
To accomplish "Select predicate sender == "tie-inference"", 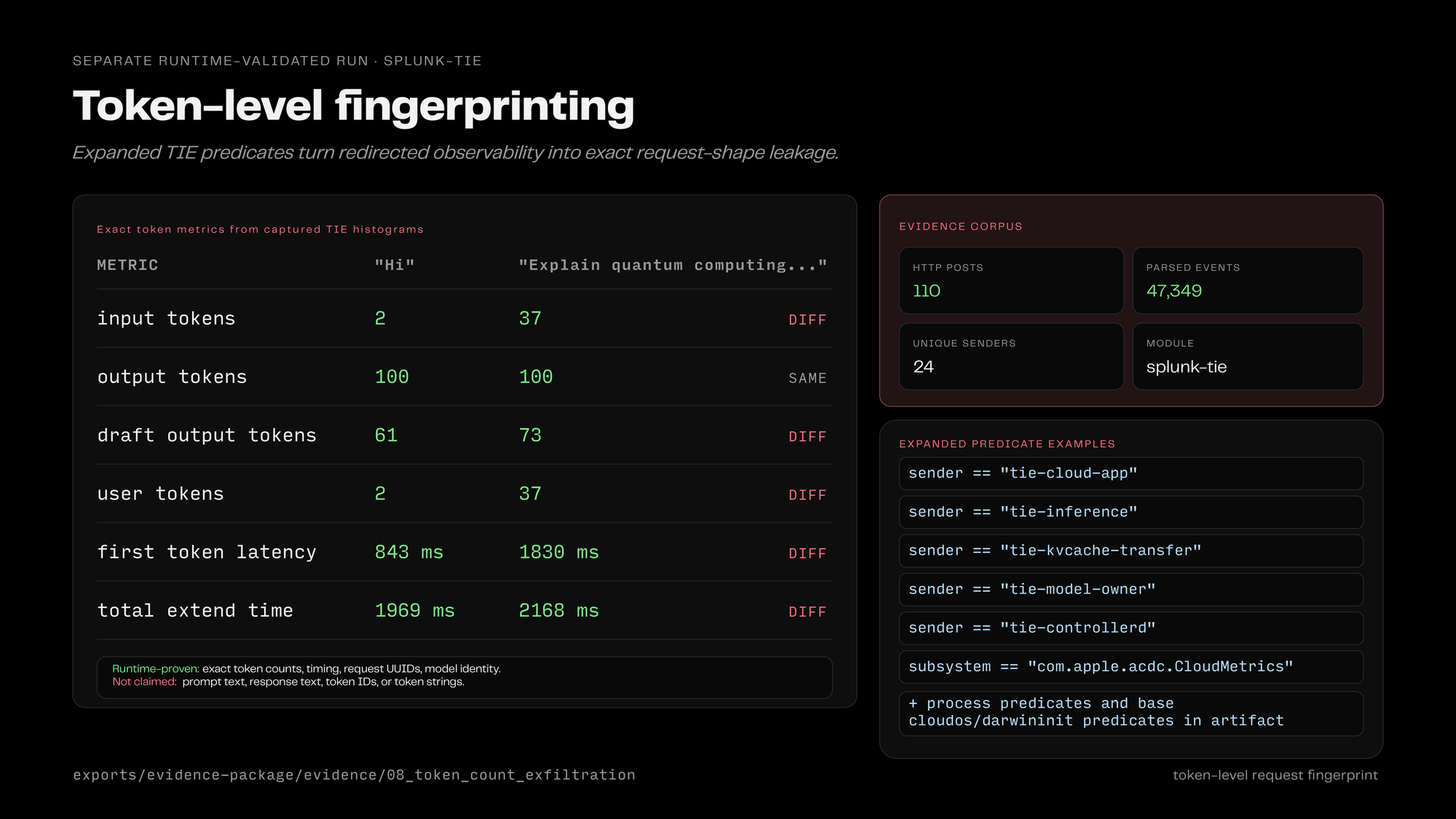I will tap(1131, 512).
